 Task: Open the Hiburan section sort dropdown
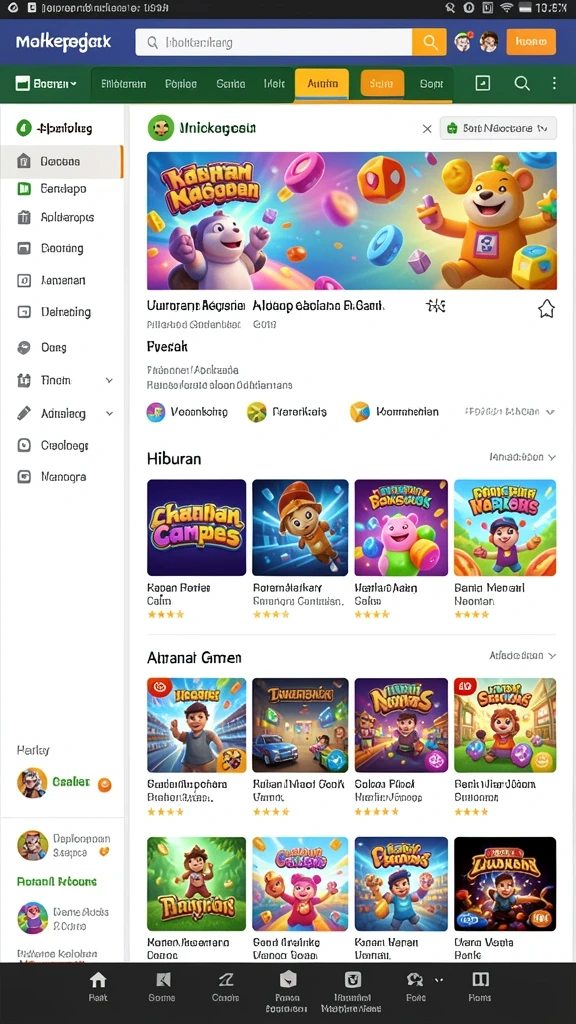[x=522, y=457]
